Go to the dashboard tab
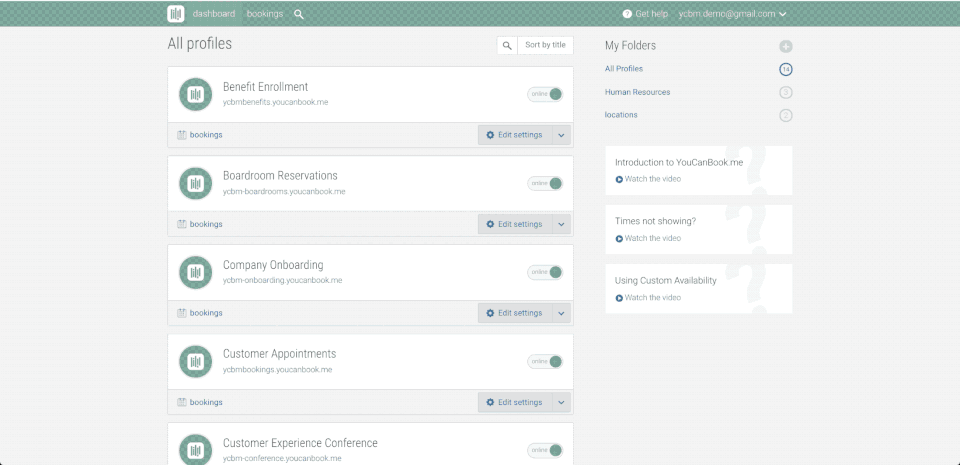 tap(214, 14)
